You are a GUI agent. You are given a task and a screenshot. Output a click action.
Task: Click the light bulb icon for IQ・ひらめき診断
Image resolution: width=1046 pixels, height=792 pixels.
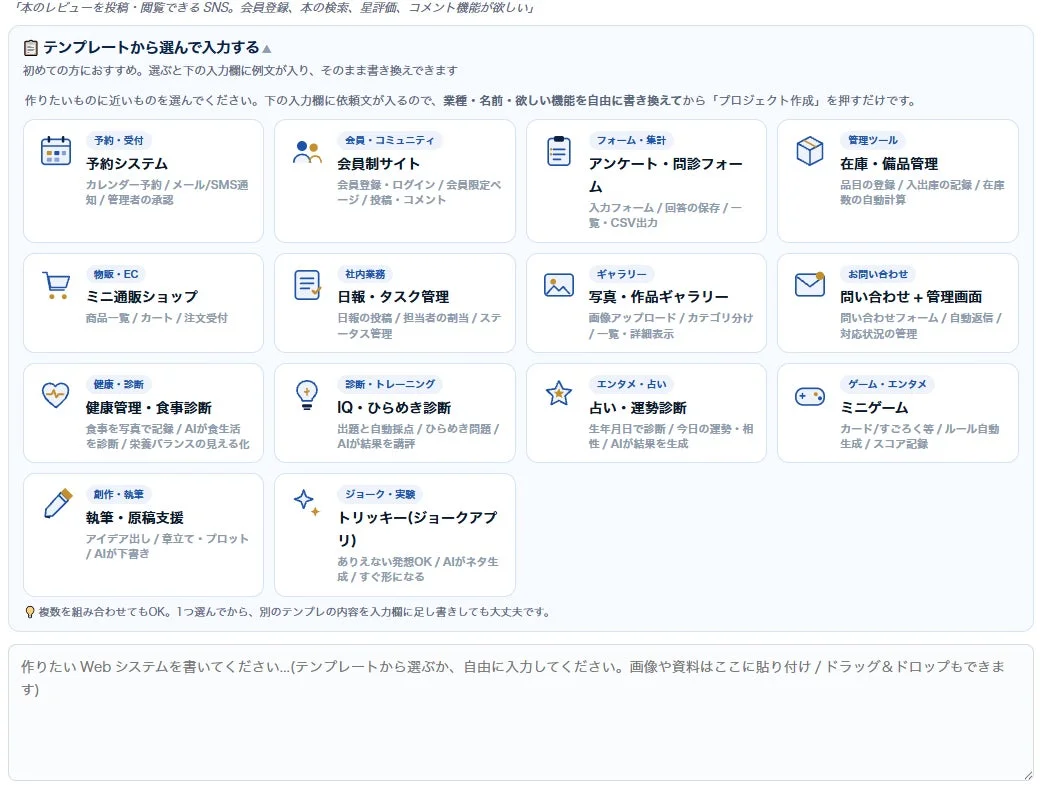click(x=307, y=395)
